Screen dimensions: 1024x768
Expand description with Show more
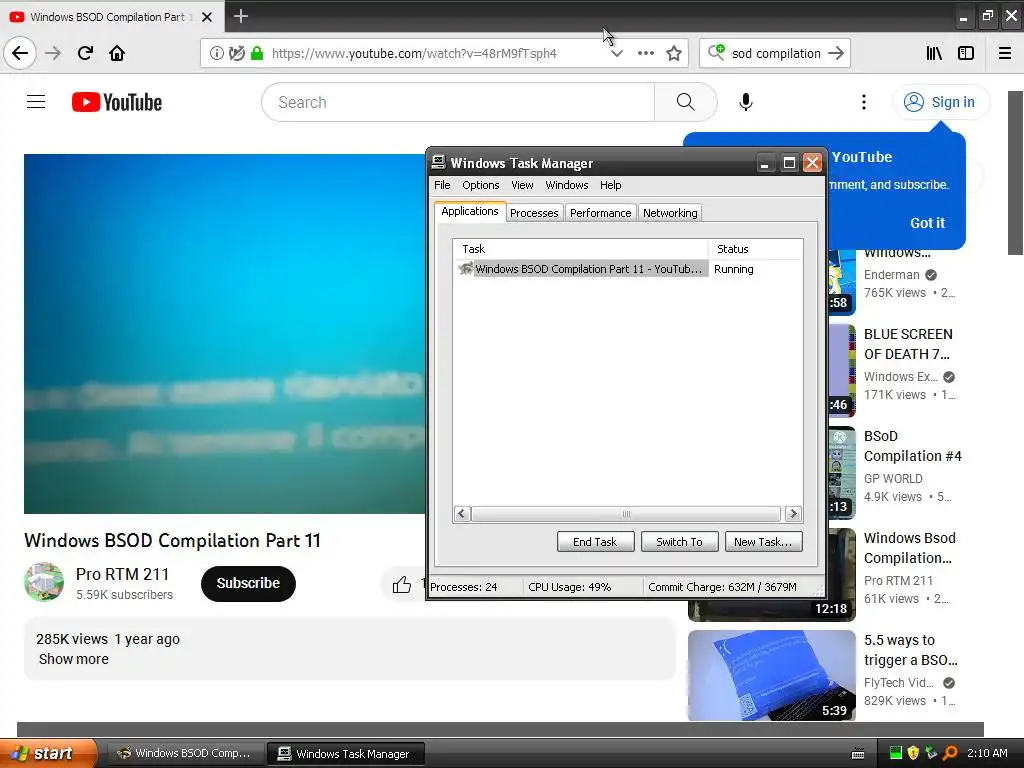pos(74,659)
